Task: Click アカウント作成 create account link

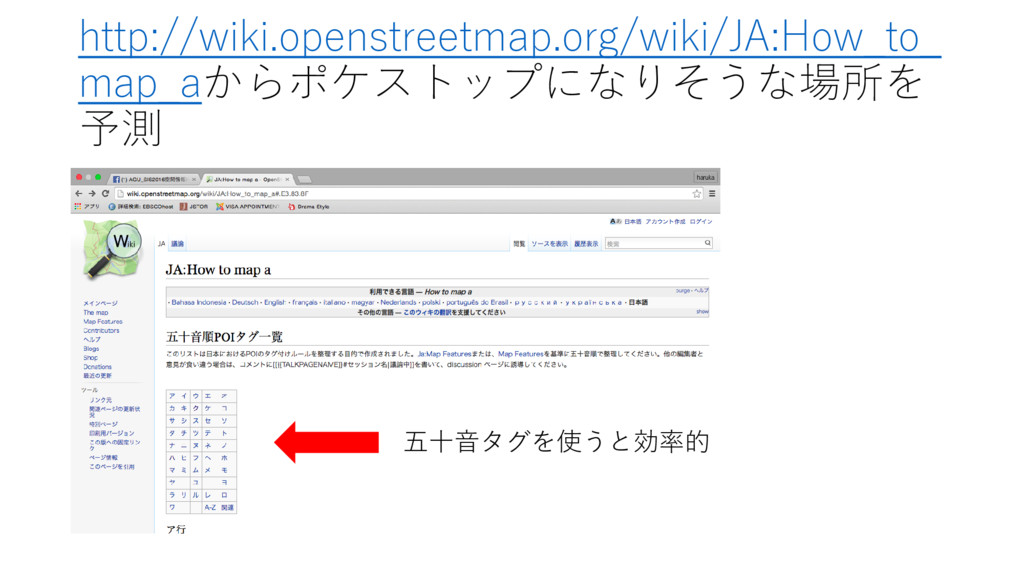Action: coord(665,221)
